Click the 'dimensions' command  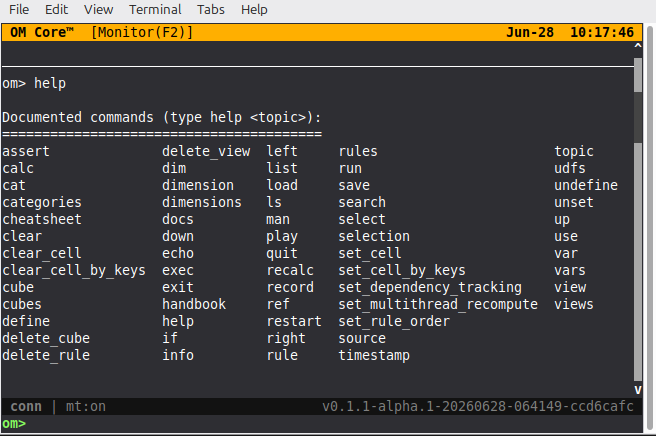pyautogui.click(x=202, y=203)
